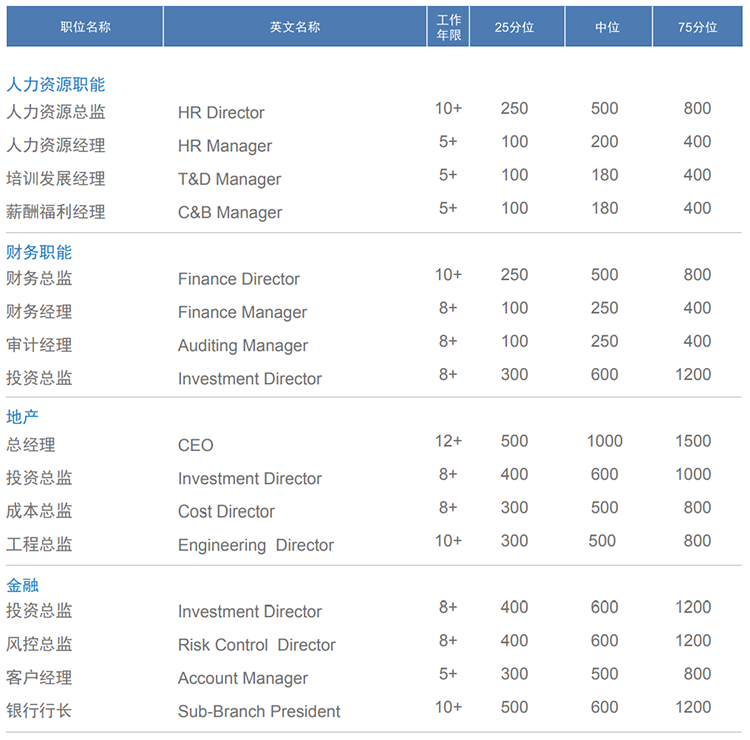Select the 银行行长 position name
The height and width of the screenshot is (740, 750).
point(39,711)
